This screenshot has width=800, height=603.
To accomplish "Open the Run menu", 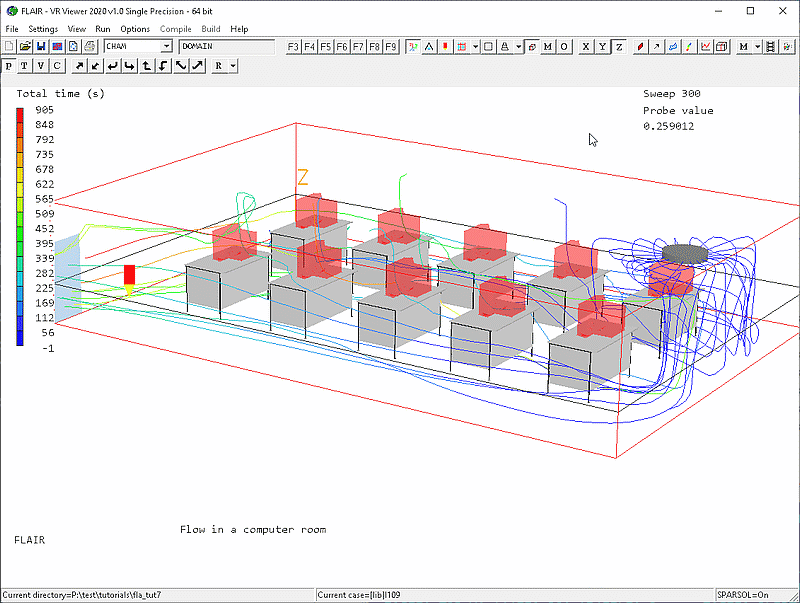I will click(x=103, y=29).
